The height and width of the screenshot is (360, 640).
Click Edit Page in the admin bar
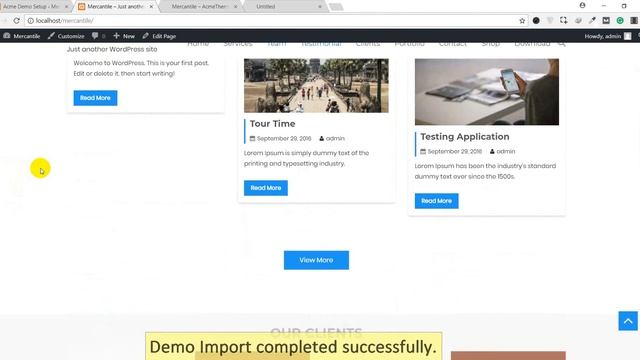click(x=159, y=36)
